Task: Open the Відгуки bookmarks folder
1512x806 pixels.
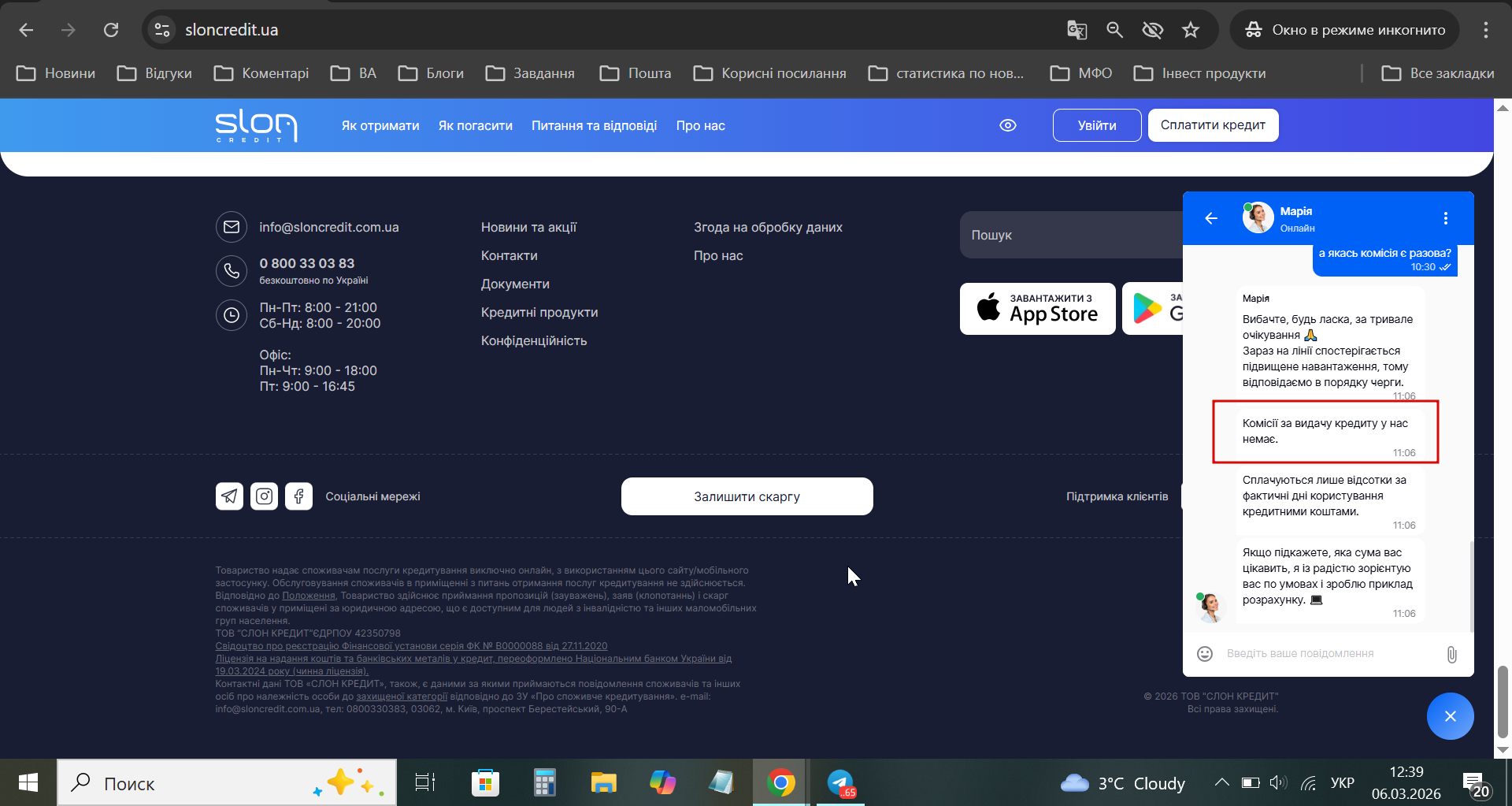Action: click(x=154, y=73)
